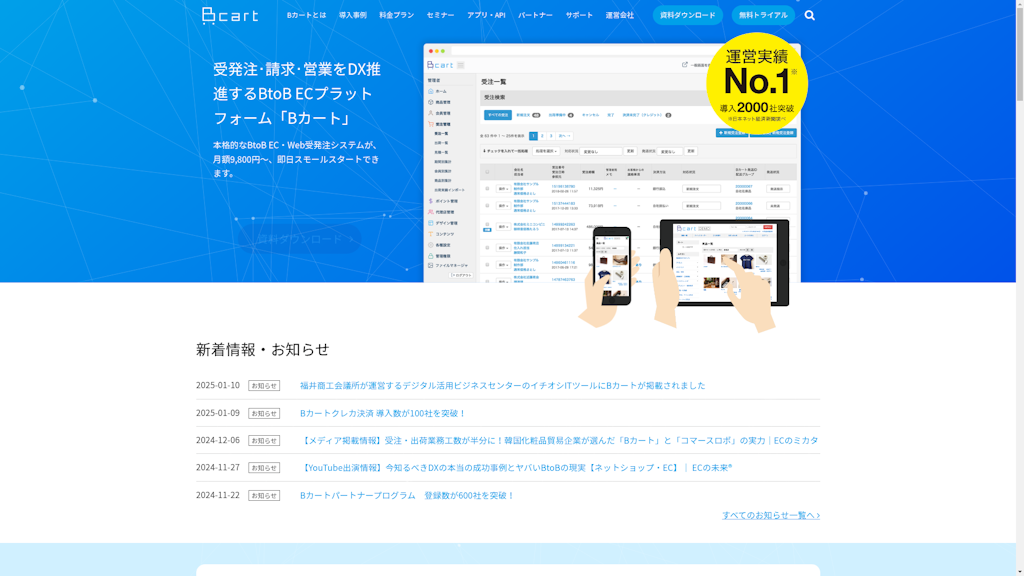Click the tablet illustration
This screenshot has height=576, width=1024.
coord(724,262)
